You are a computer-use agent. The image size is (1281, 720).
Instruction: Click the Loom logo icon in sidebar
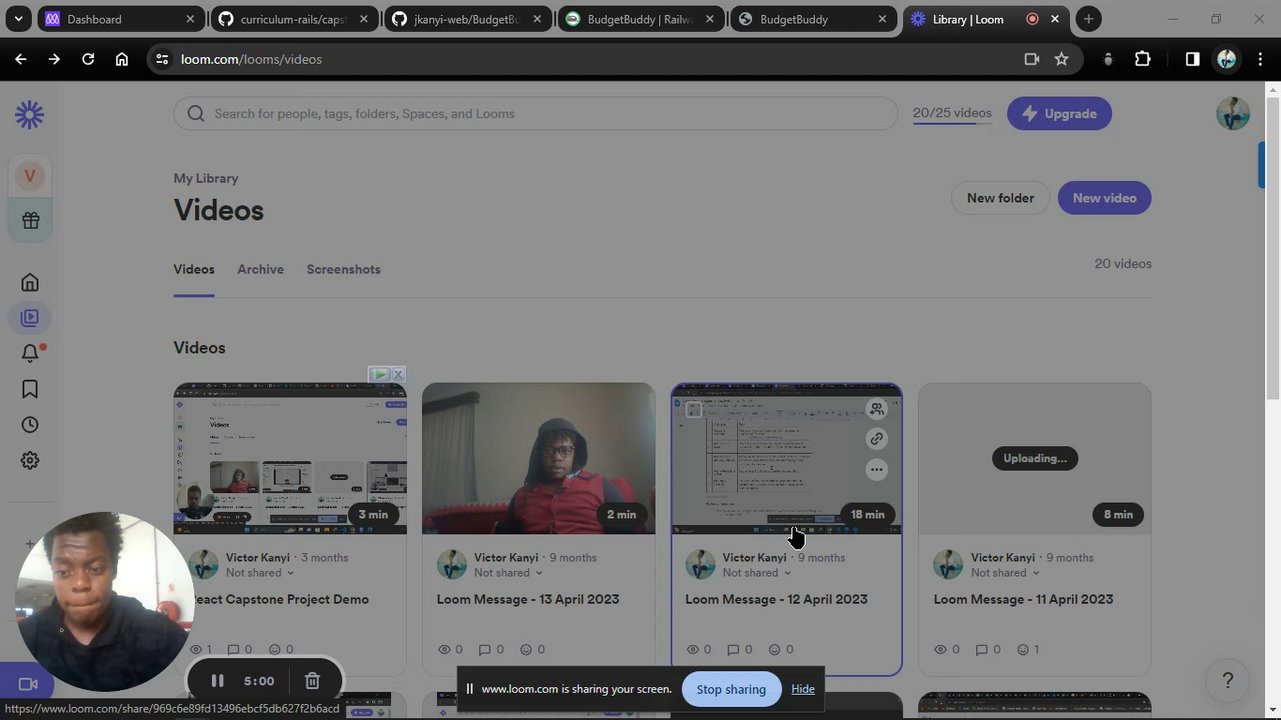tap(30, 115)
